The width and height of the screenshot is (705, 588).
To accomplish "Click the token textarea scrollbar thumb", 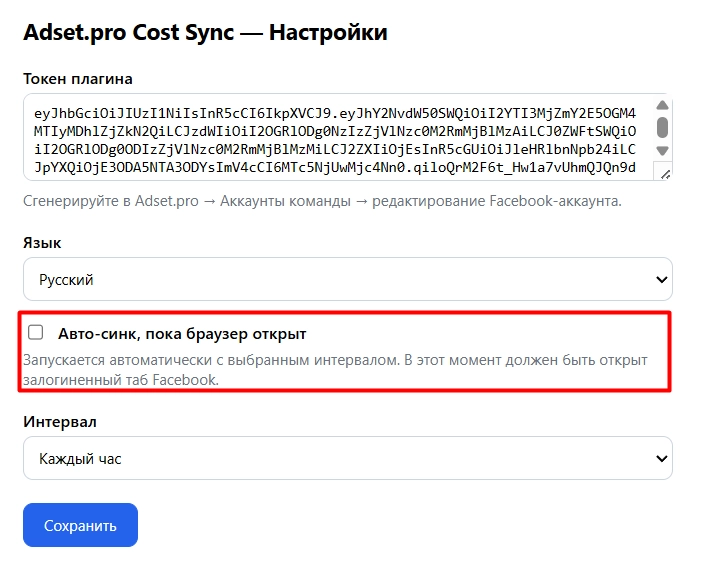I will click(x=662, y=127).
